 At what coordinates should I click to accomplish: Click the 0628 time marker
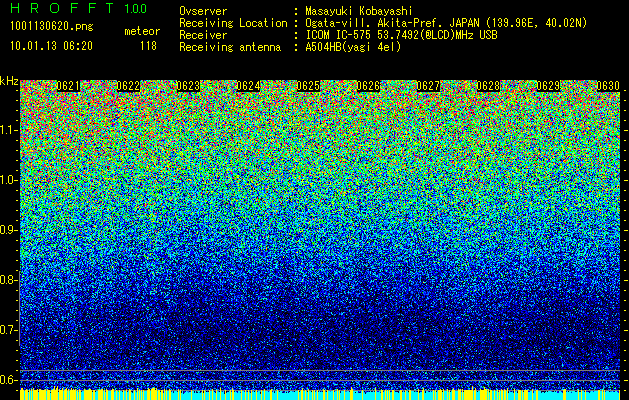click(489, 86)
